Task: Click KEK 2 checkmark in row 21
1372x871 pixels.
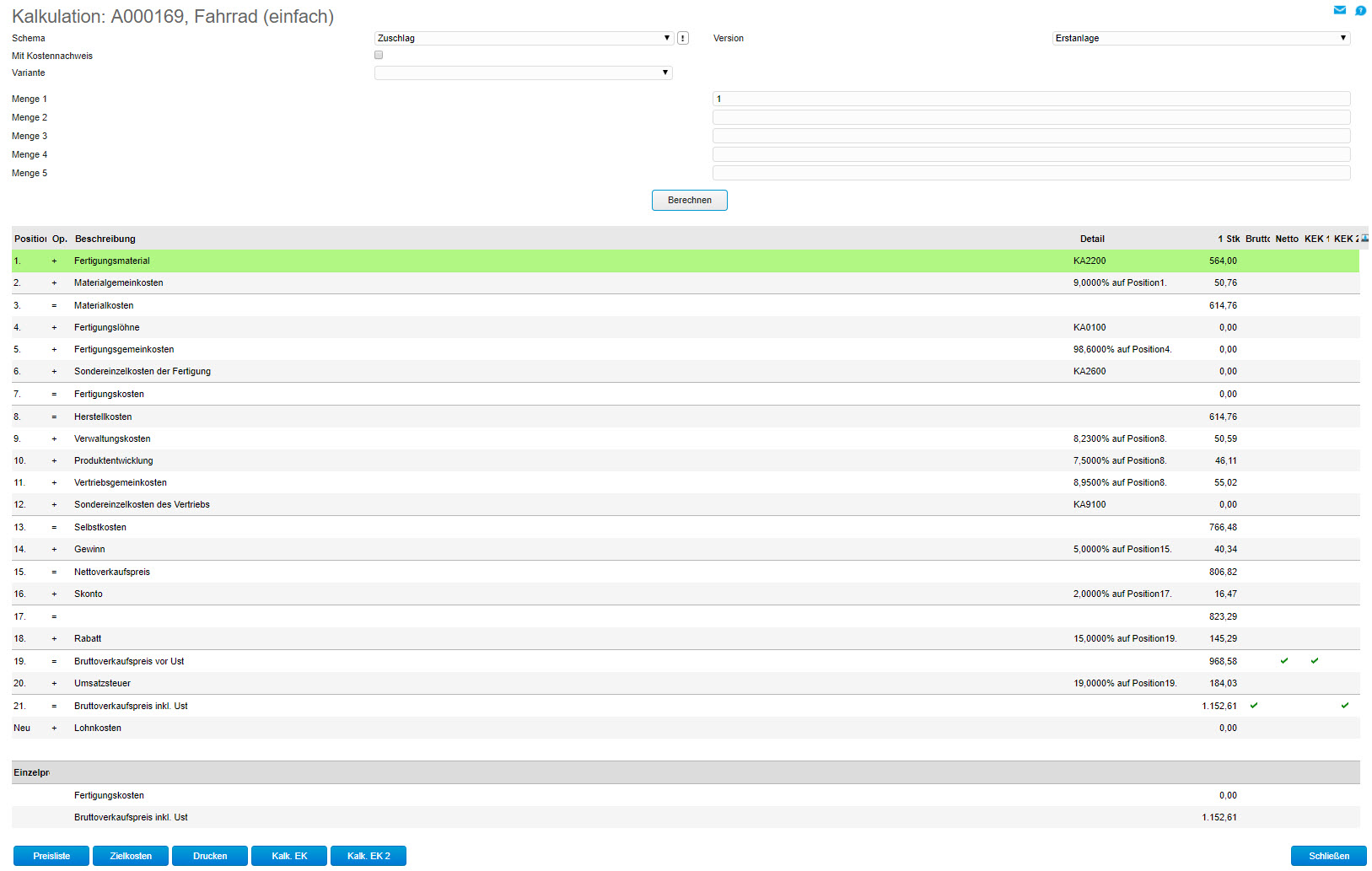Action: click(1345, 706)
